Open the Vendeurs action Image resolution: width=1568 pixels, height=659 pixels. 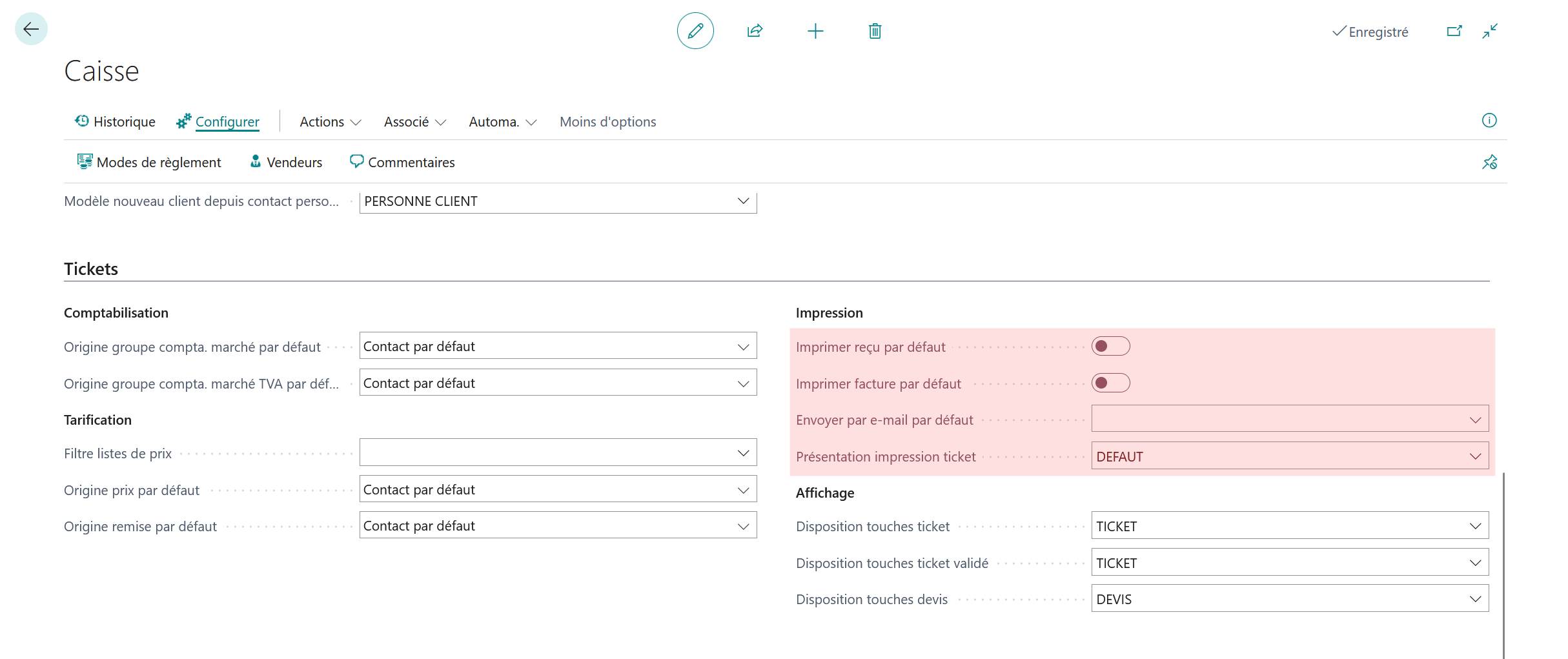pyautogui.click(x=285, y=163)
